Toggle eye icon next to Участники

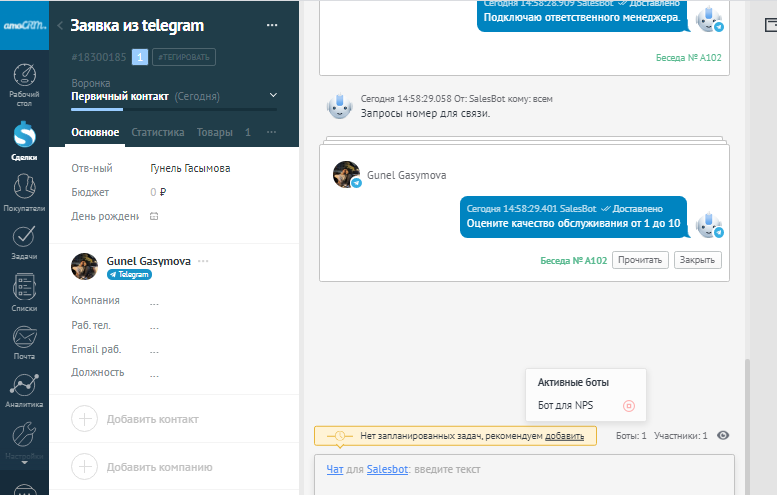pyautogui.click(x=723, y=436)
